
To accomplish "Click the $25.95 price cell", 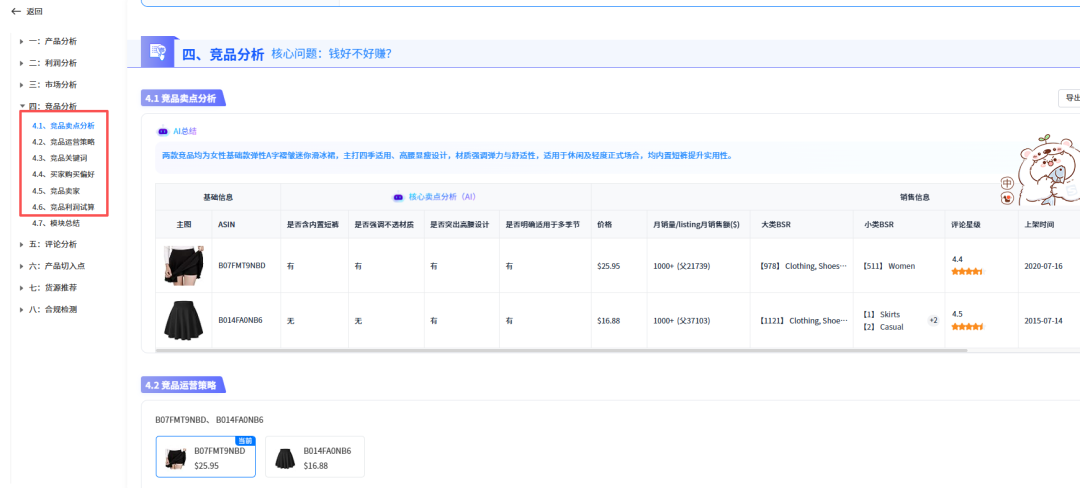I will click(609, 266).
